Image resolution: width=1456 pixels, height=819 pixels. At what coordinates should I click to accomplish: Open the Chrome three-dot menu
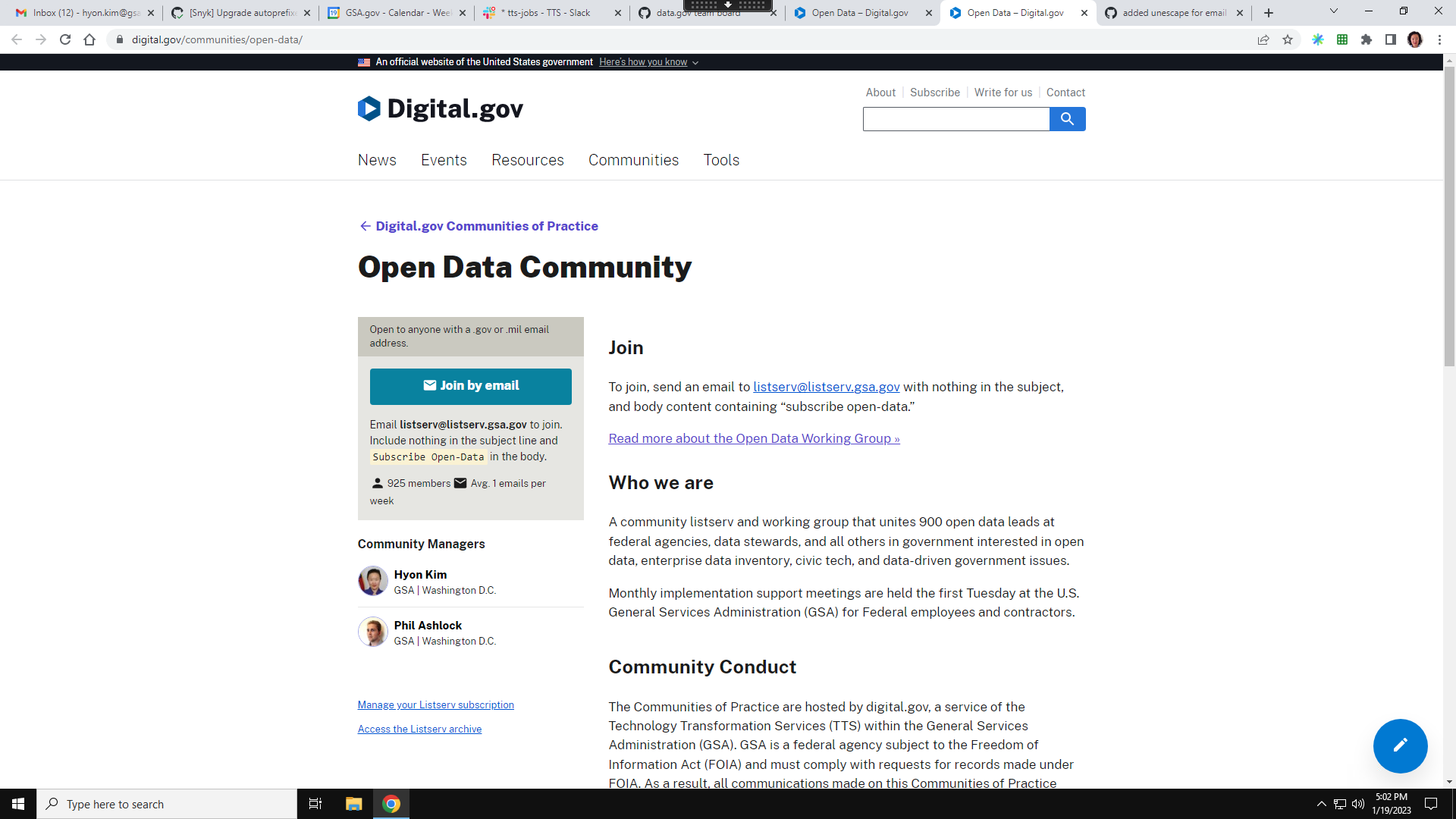pos(1440,39)
